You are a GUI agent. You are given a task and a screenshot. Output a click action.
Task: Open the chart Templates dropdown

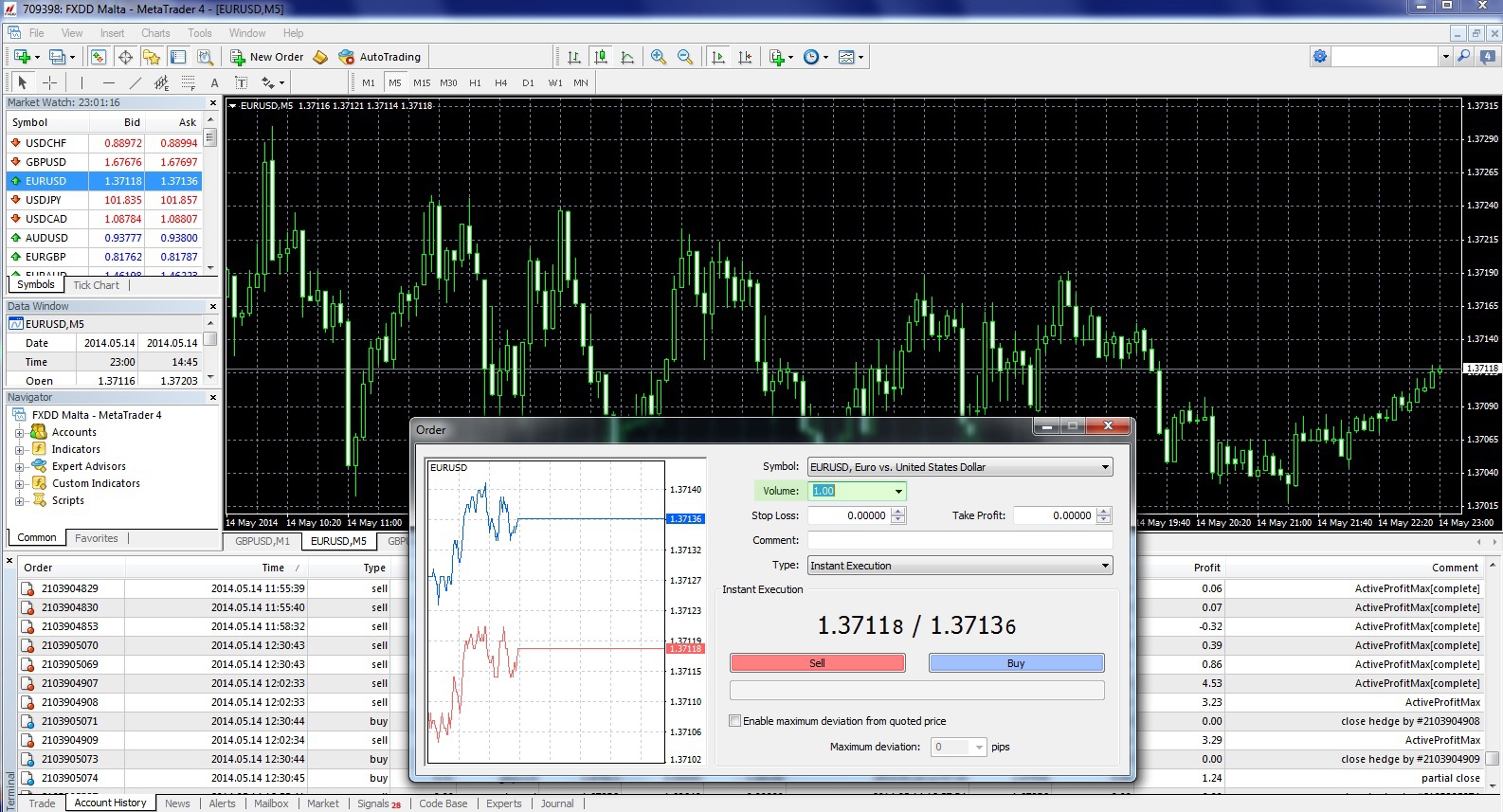[851, 57]
